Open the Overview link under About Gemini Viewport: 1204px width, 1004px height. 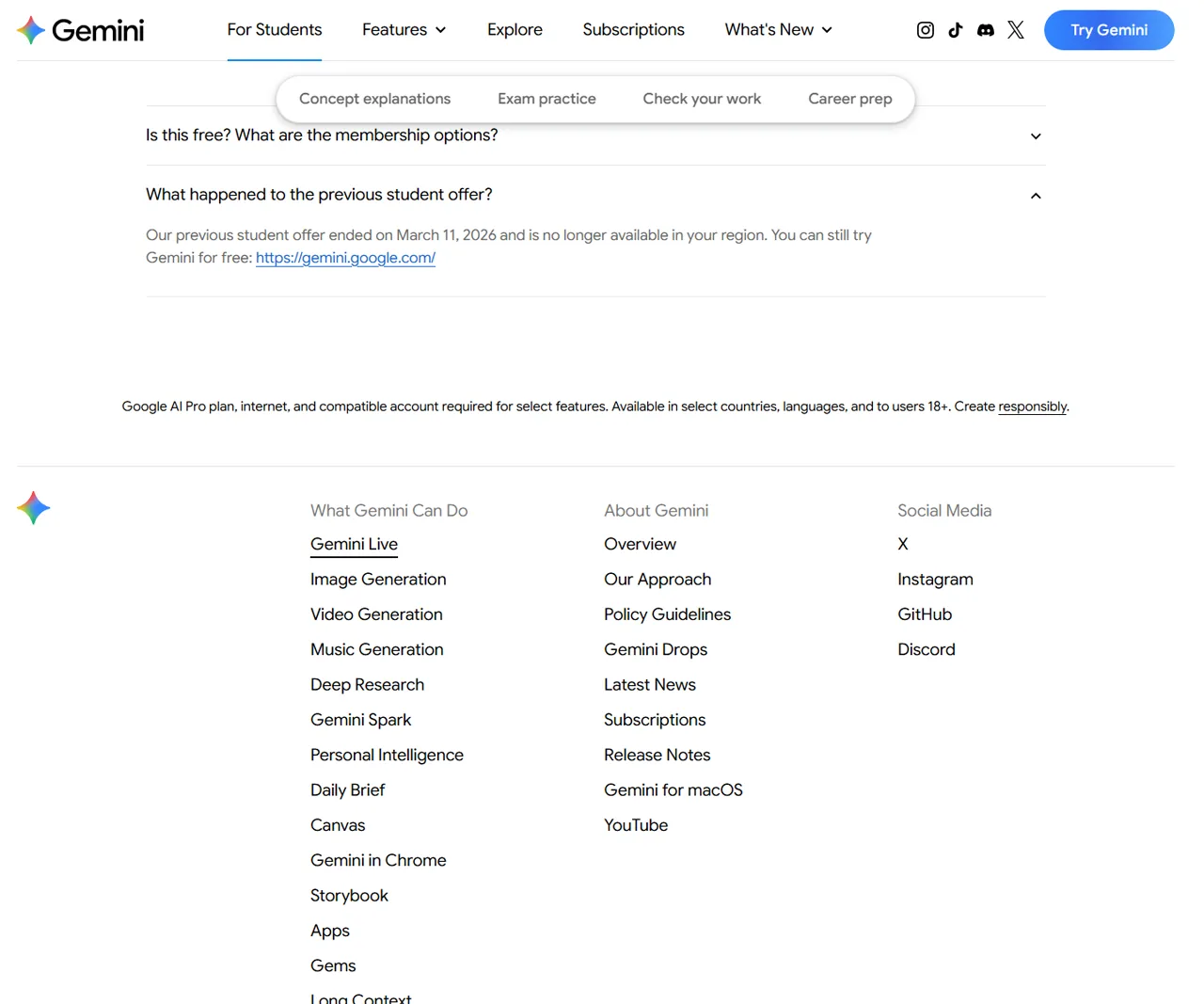640,544
